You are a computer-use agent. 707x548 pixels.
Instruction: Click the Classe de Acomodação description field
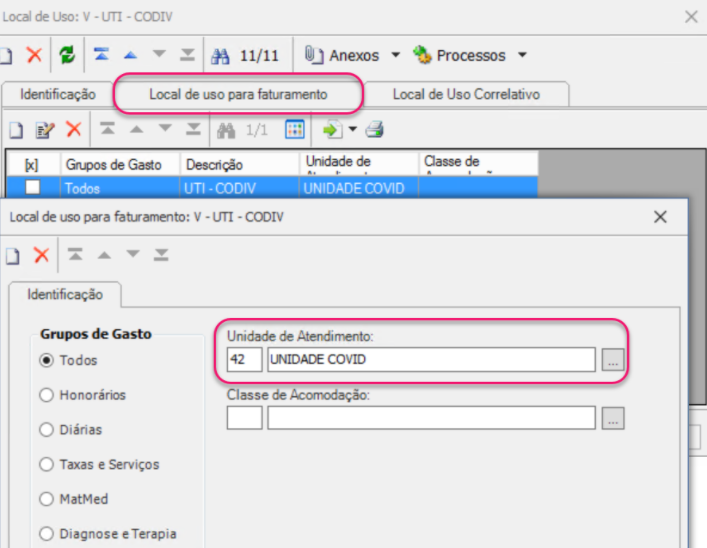(x=432, y=418)
